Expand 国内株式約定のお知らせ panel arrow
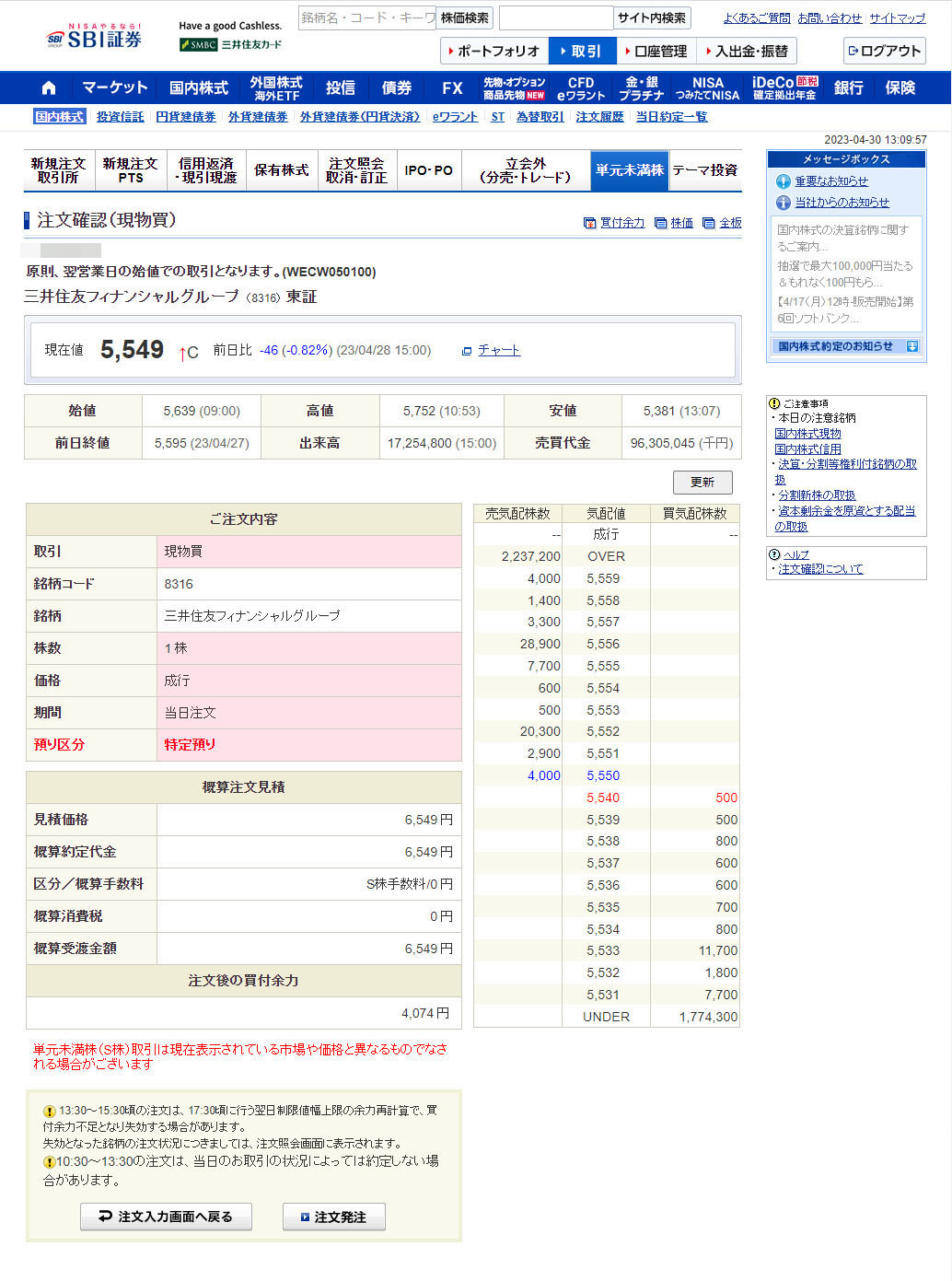 coord(911,346)
